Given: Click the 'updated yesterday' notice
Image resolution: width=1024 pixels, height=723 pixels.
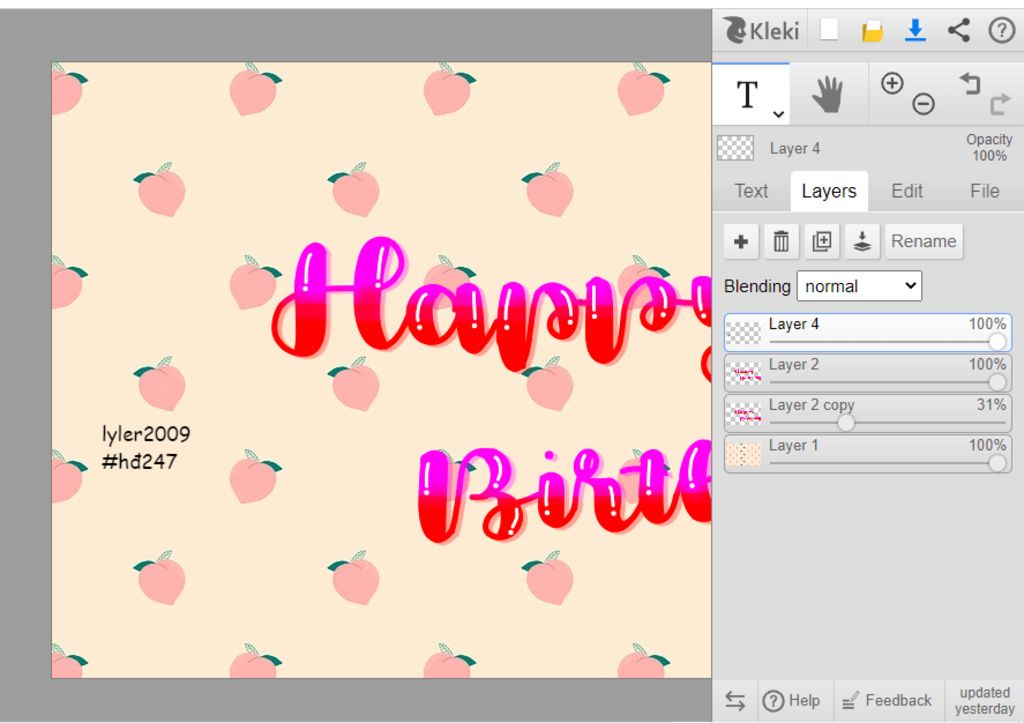Looking at the screenshot, I should pyautogui.click(x=984, y=701).
